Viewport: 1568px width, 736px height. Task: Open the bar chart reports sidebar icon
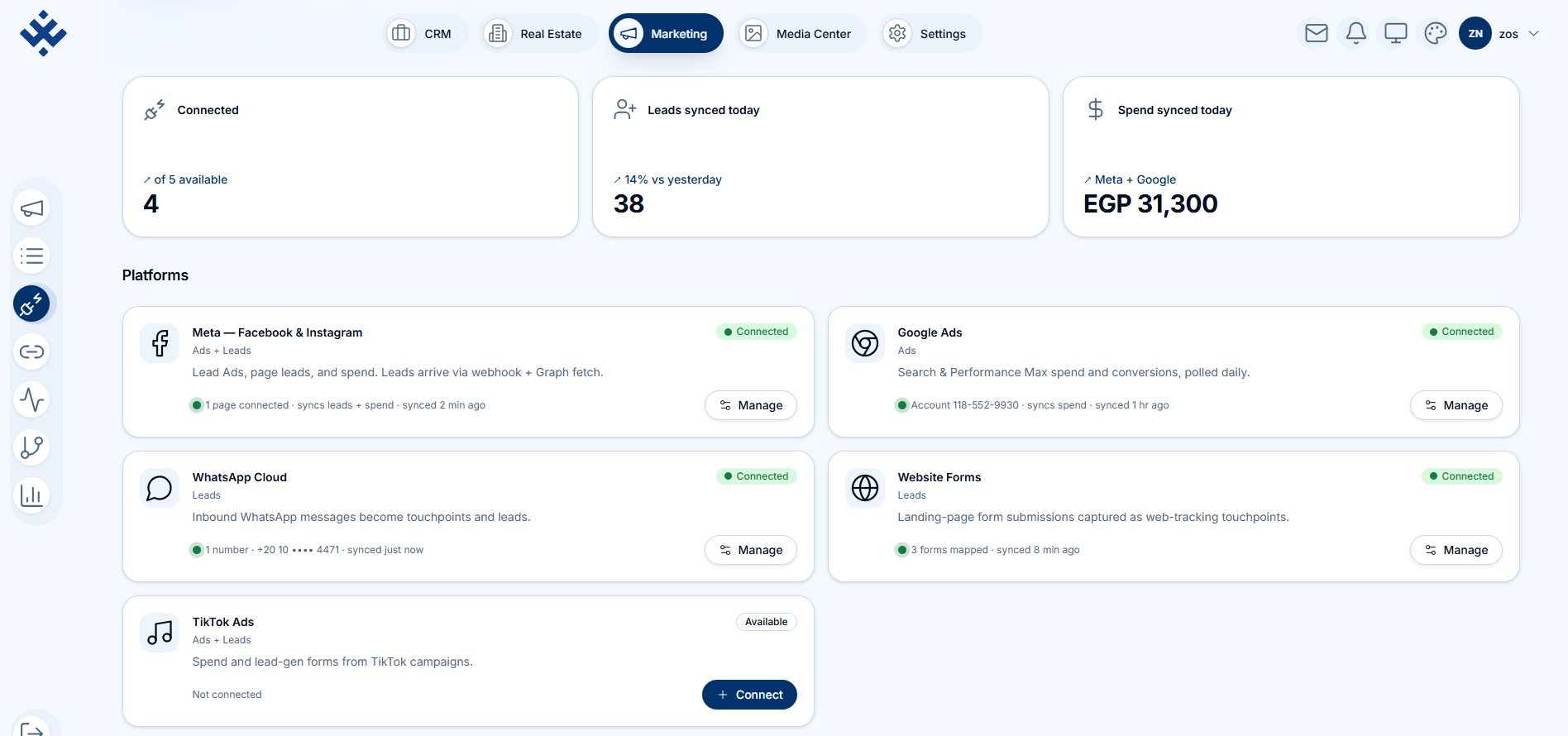pos(31,495)
